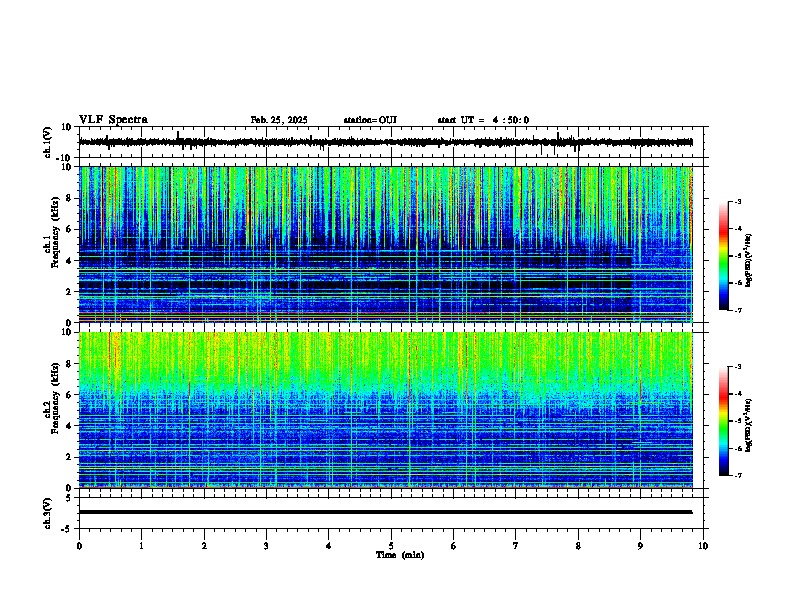Click time axis tick label "4"
This screenshot has width=792, height=612.
(x=329, y=546)
